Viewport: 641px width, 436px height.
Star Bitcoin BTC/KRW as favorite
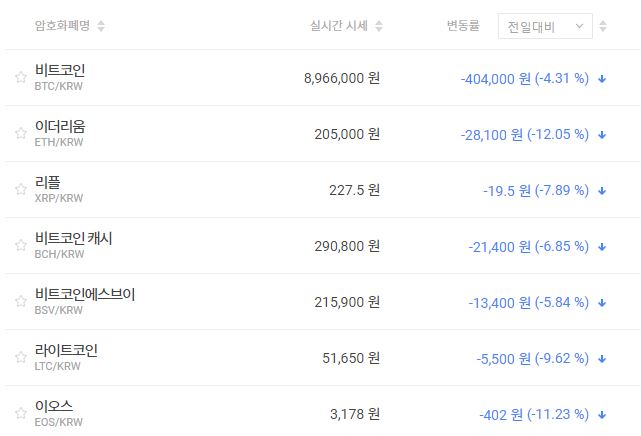[x=20, y=77]
